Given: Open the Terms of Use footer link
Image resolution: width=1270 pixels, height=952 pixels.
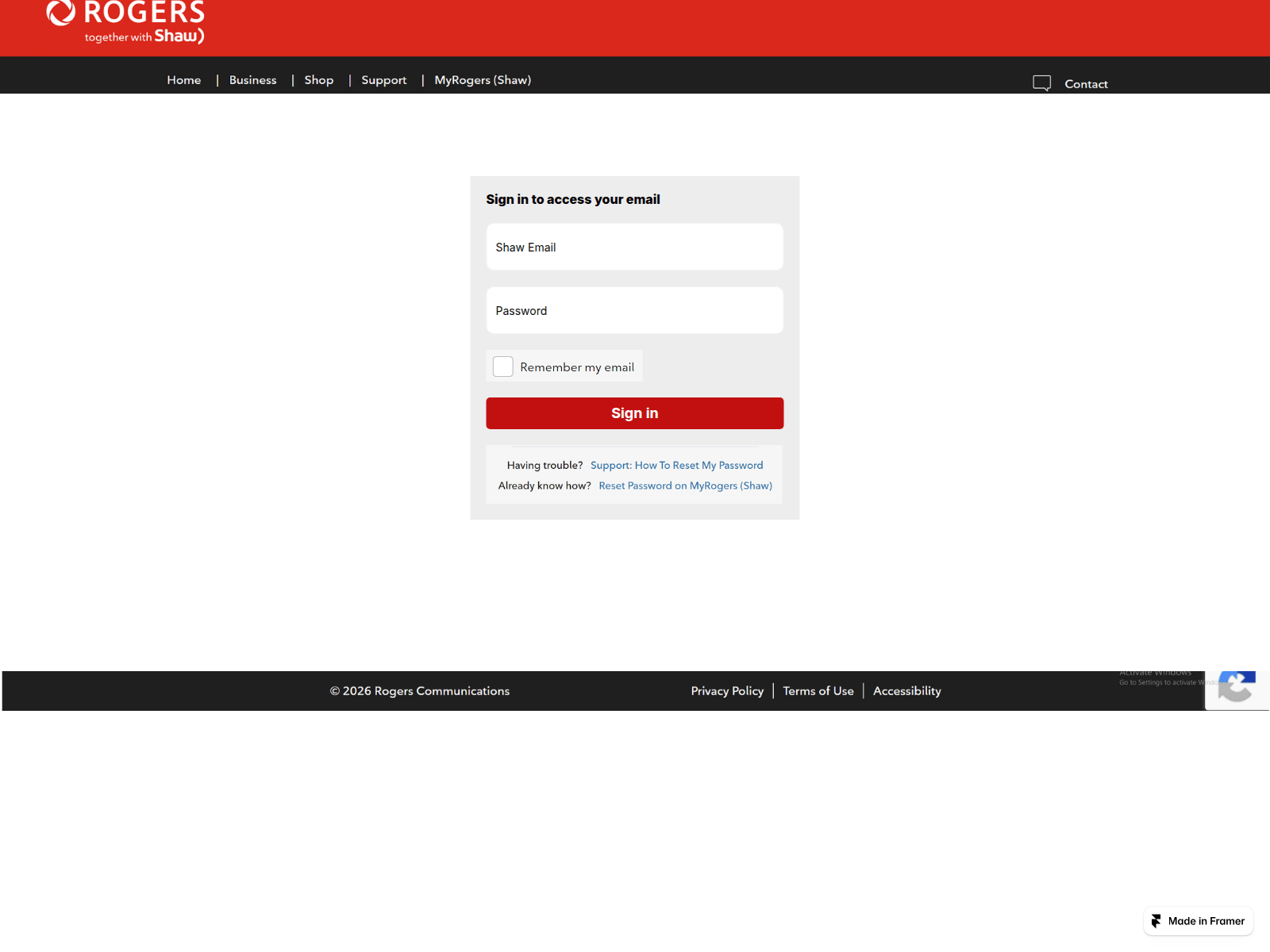Looking at the screenshot, I should pyautogui.click(x=818, y=691).
